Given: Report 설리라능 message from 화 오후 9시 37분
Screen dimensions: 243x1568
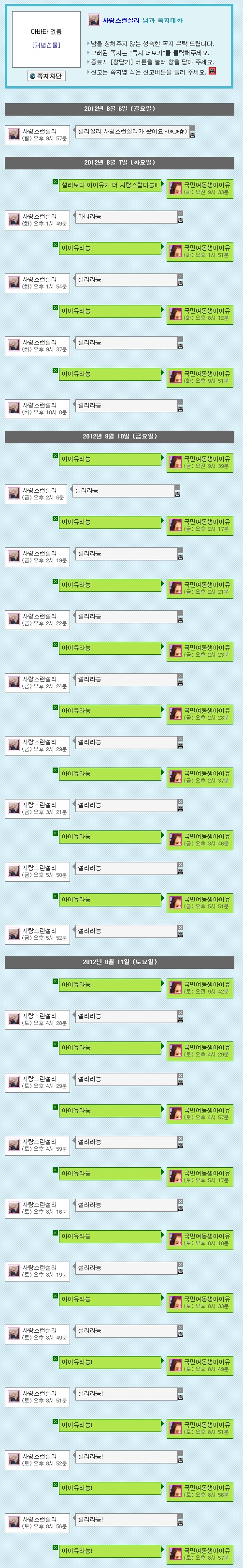Looking at the screenshot, I should click(180, 347).
